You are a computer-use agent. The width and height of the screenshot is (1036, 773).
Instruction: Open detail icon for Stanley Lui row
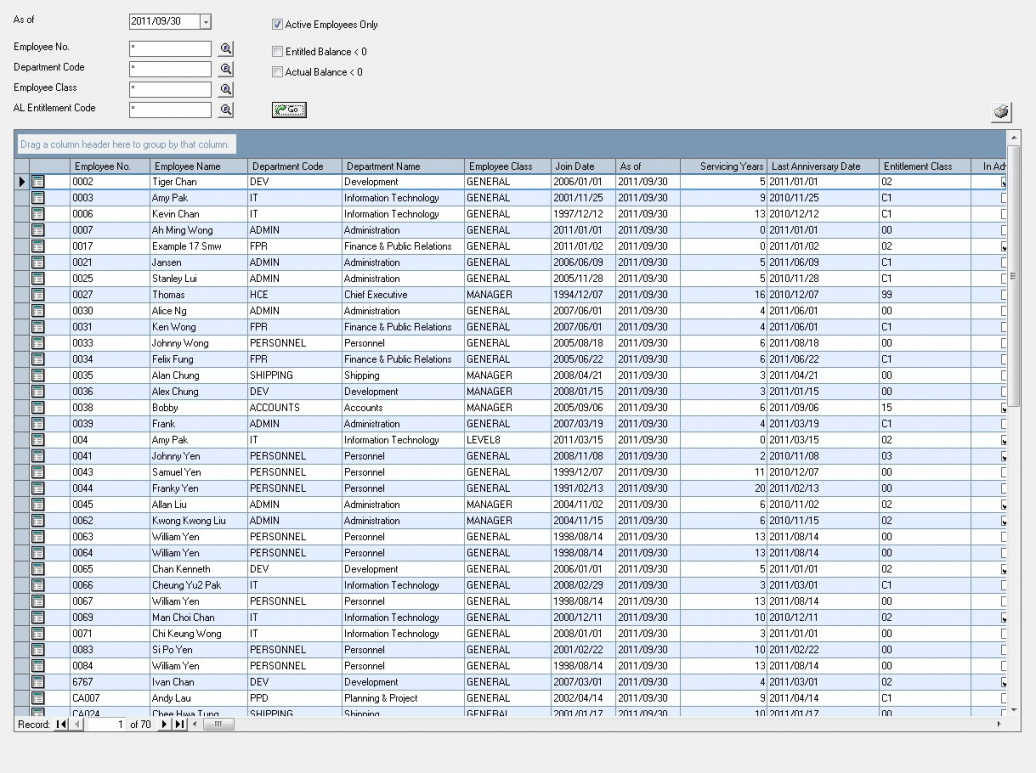click(38, 278)
